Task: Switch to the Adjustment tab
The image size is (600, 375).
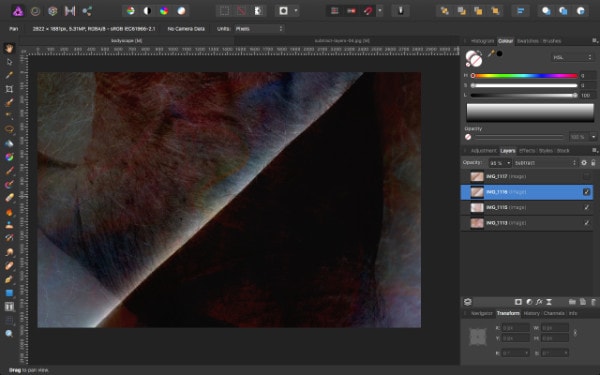Action: point(483,151)
